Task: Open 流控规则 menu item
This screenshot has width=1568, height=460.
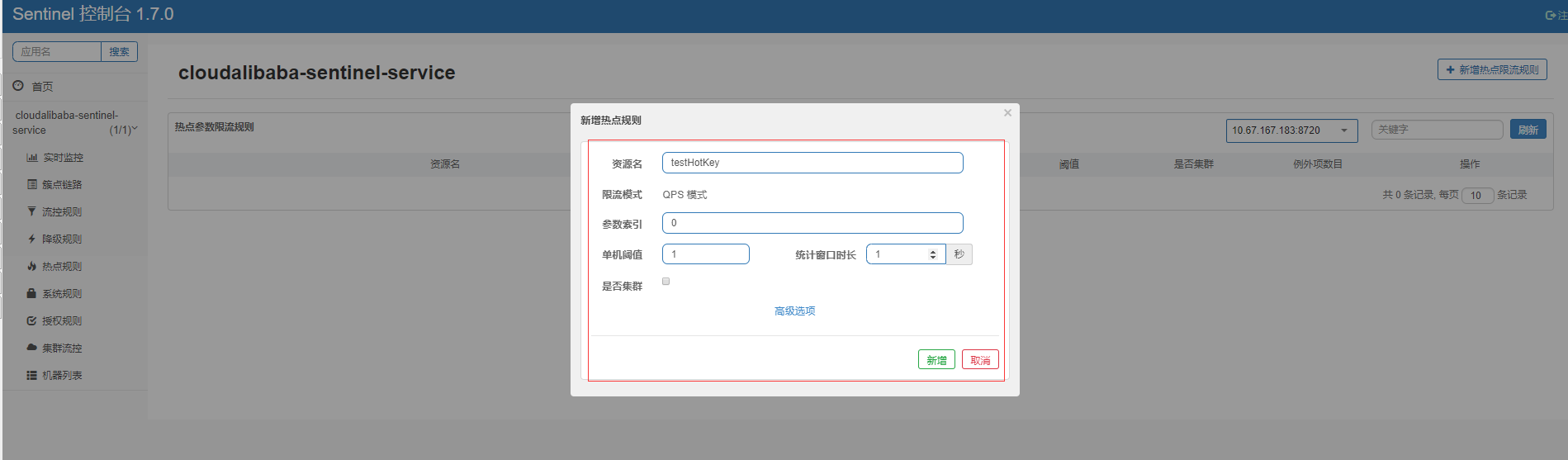Action: pos(62,211)
